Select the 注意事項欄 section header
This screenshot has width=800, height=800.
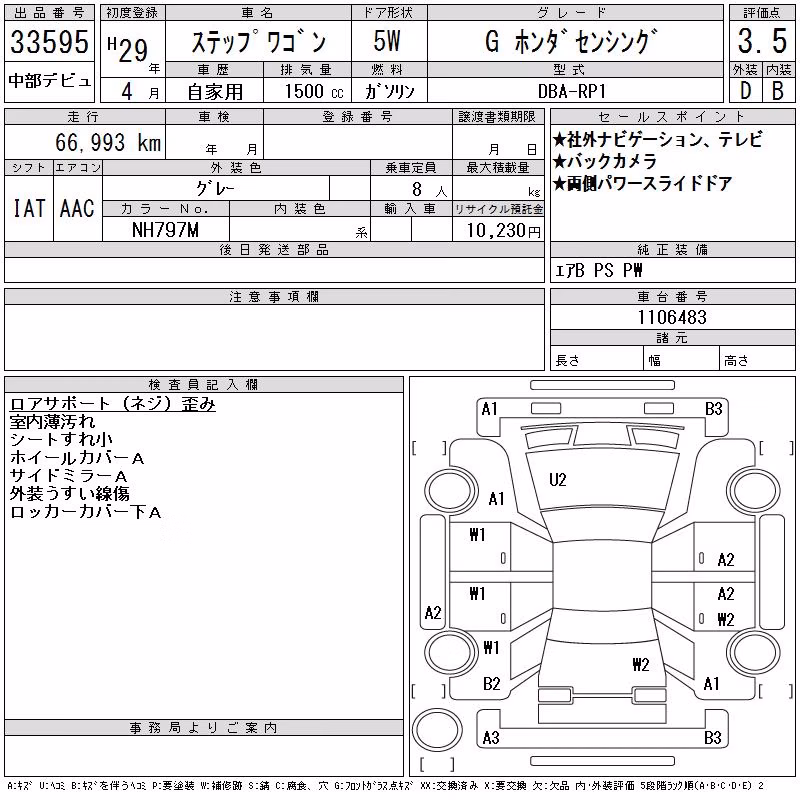pos(274,296)
